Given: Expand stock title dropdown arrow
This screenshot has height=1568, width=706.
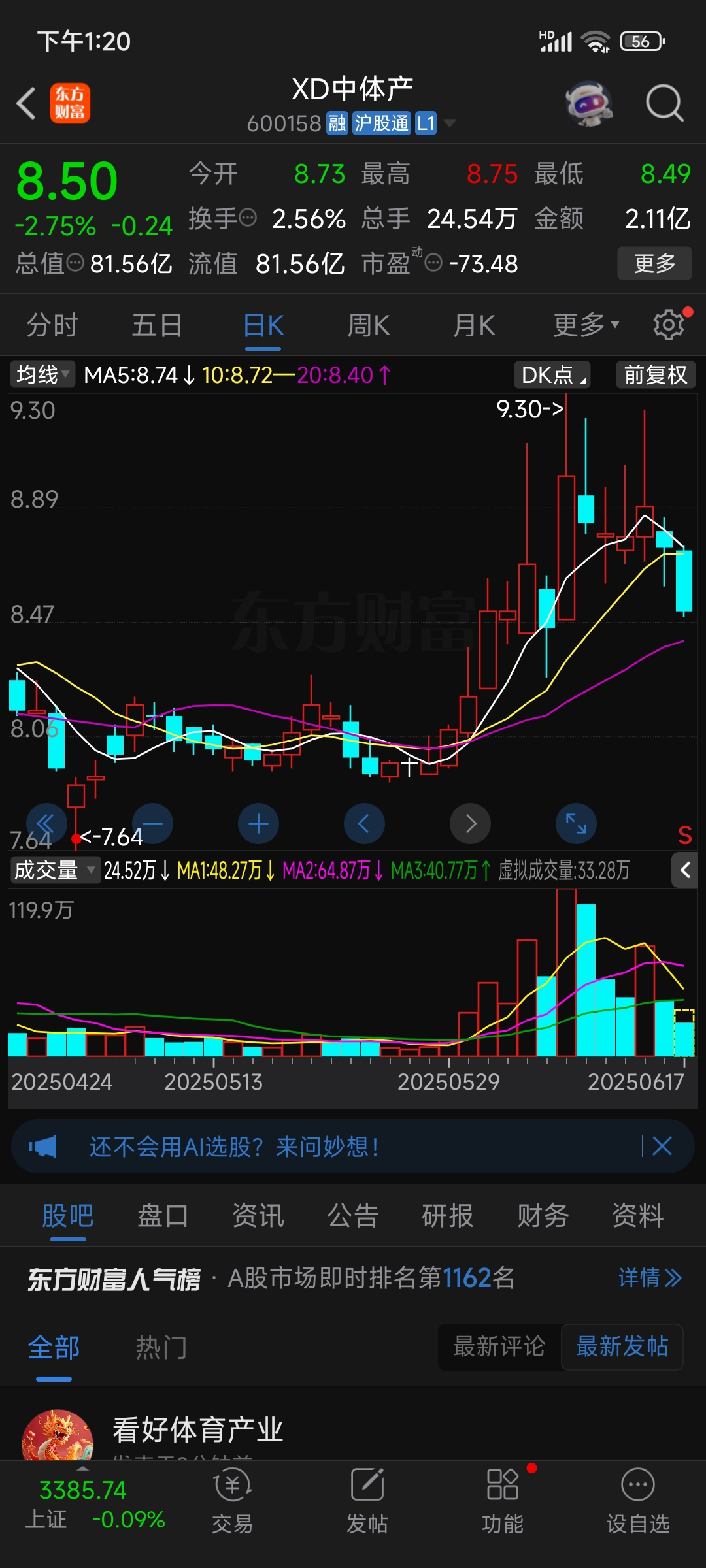Looking at the screenshot, I should [x=450, y=123].
